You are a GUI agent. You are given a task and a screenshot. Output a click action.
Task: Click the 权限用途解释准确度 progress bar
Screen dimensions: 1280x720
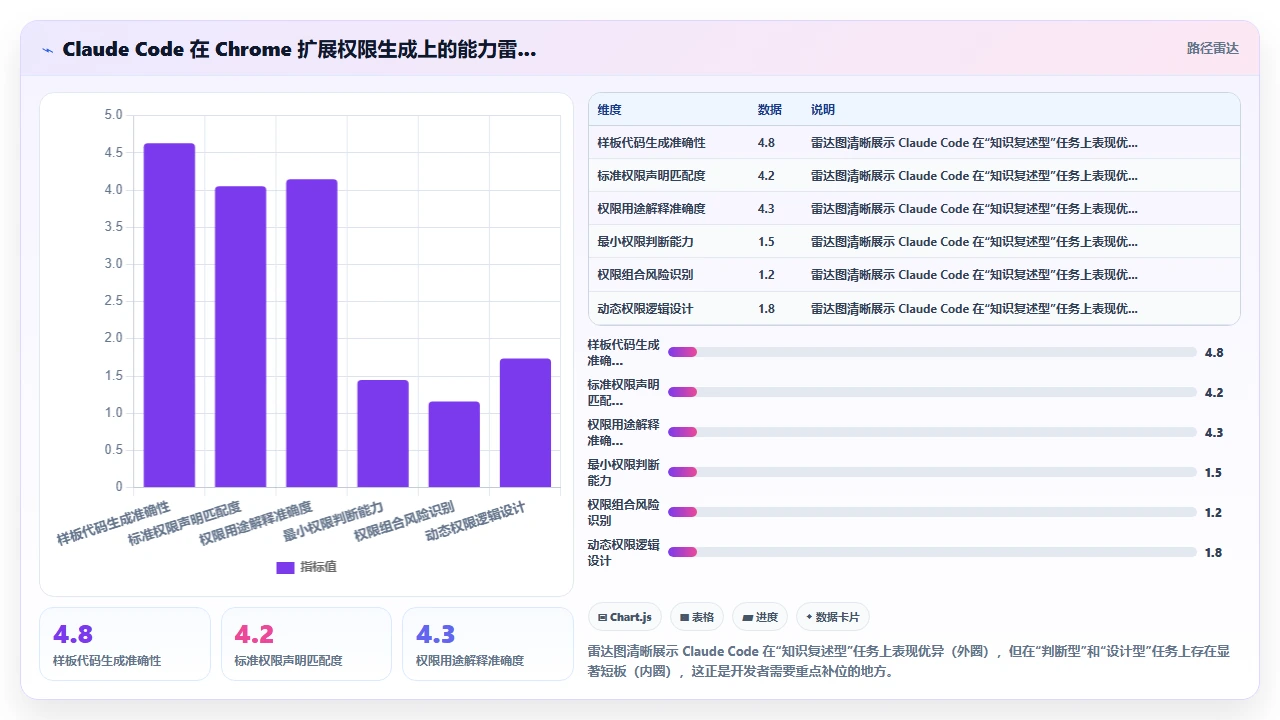tap(932, 432)
